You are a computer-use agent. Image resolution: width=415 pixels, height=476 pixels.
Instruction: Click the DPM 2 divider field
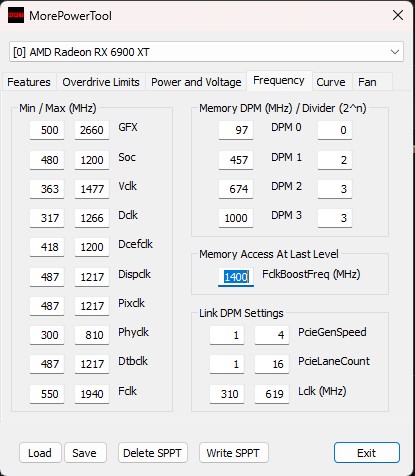pos(335,189)
